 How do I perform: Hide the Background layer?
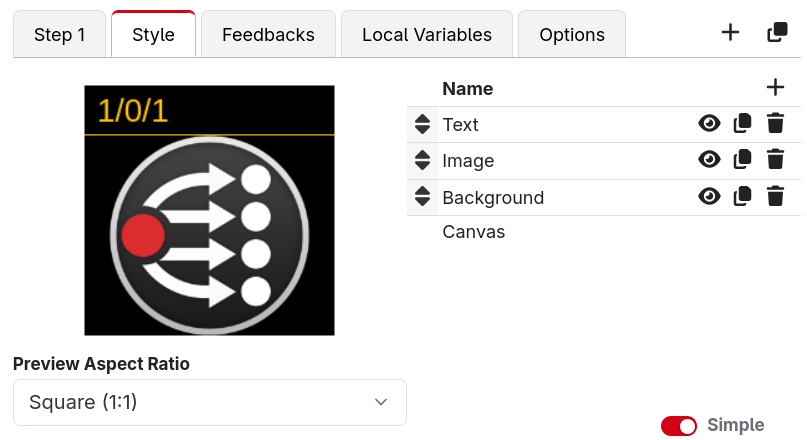point(709,197)
